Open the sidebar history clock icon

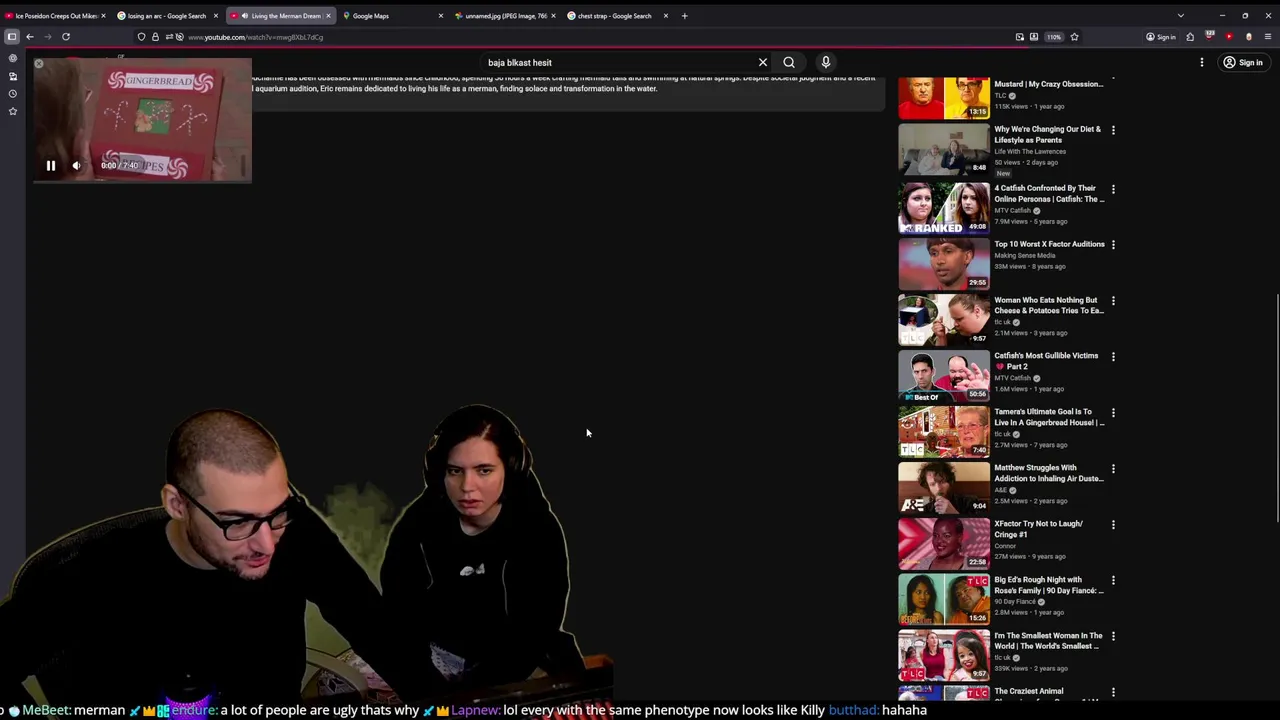click(x=12, y=94)
